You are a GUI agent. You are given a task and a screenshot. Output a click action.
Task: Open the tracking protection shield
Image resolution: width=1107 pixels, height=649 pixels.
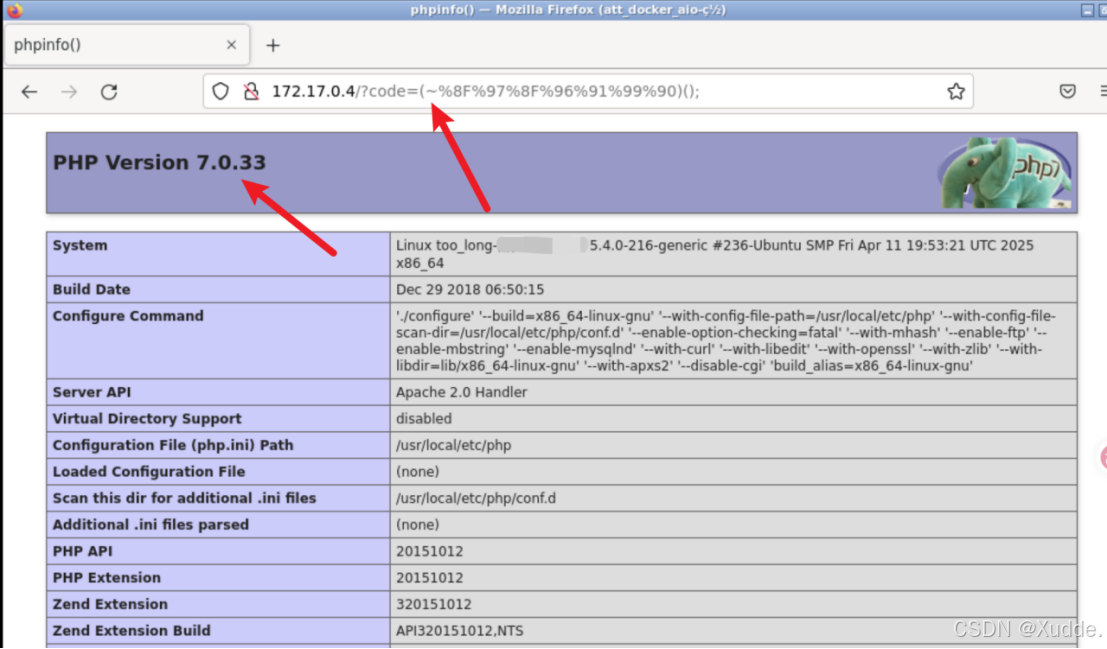221,91
